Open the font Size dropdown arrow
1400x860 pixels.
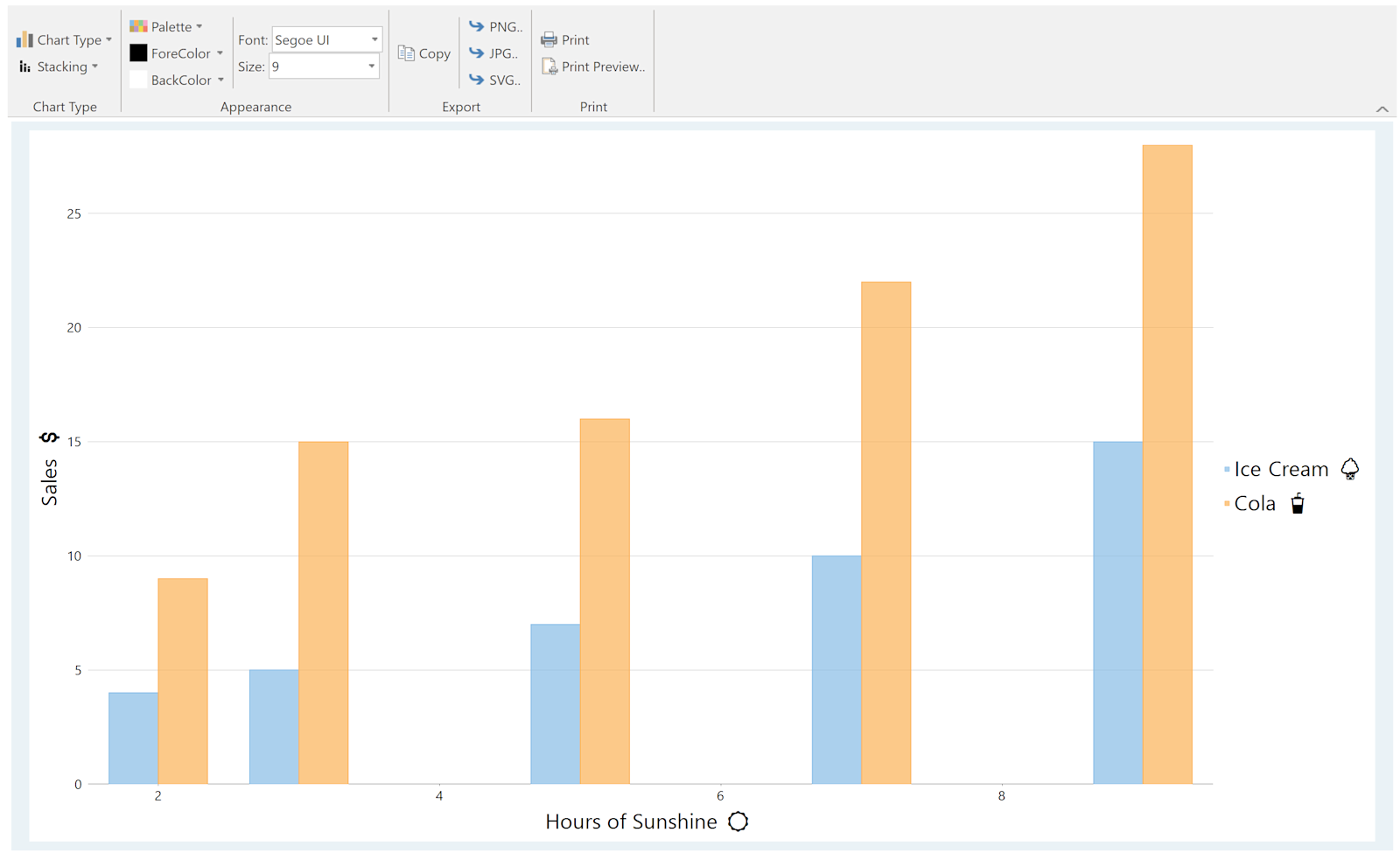tap(372, 66)
